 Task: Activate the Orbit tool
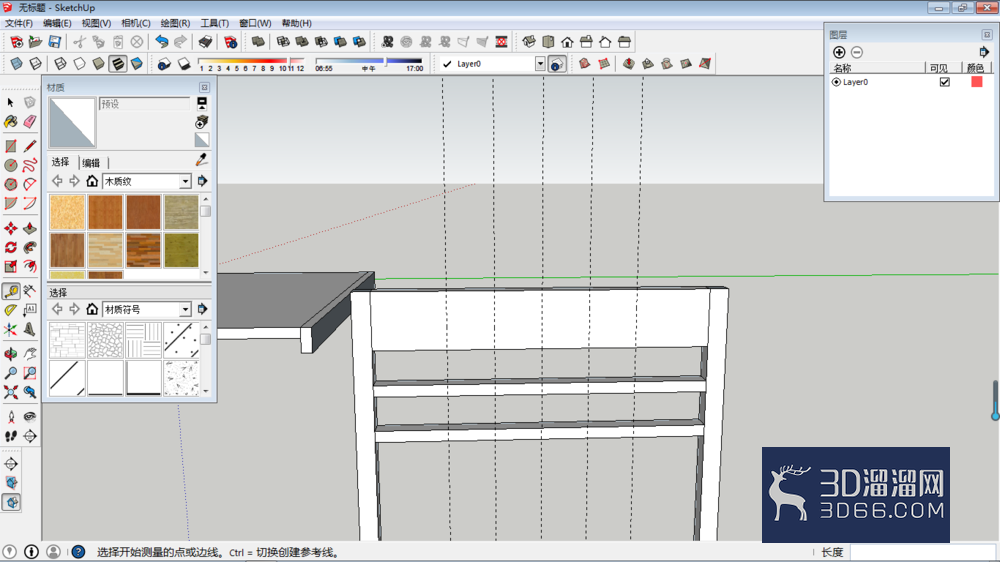point(11,354)
